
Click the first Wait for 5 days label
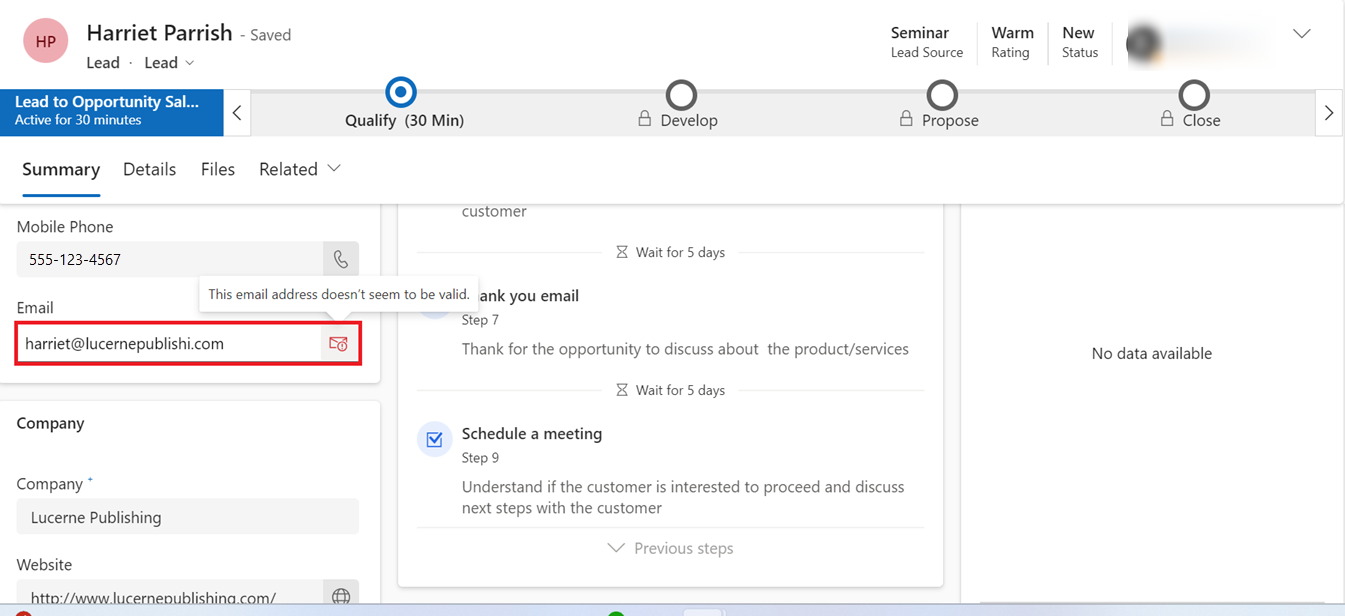coord(680,252)
